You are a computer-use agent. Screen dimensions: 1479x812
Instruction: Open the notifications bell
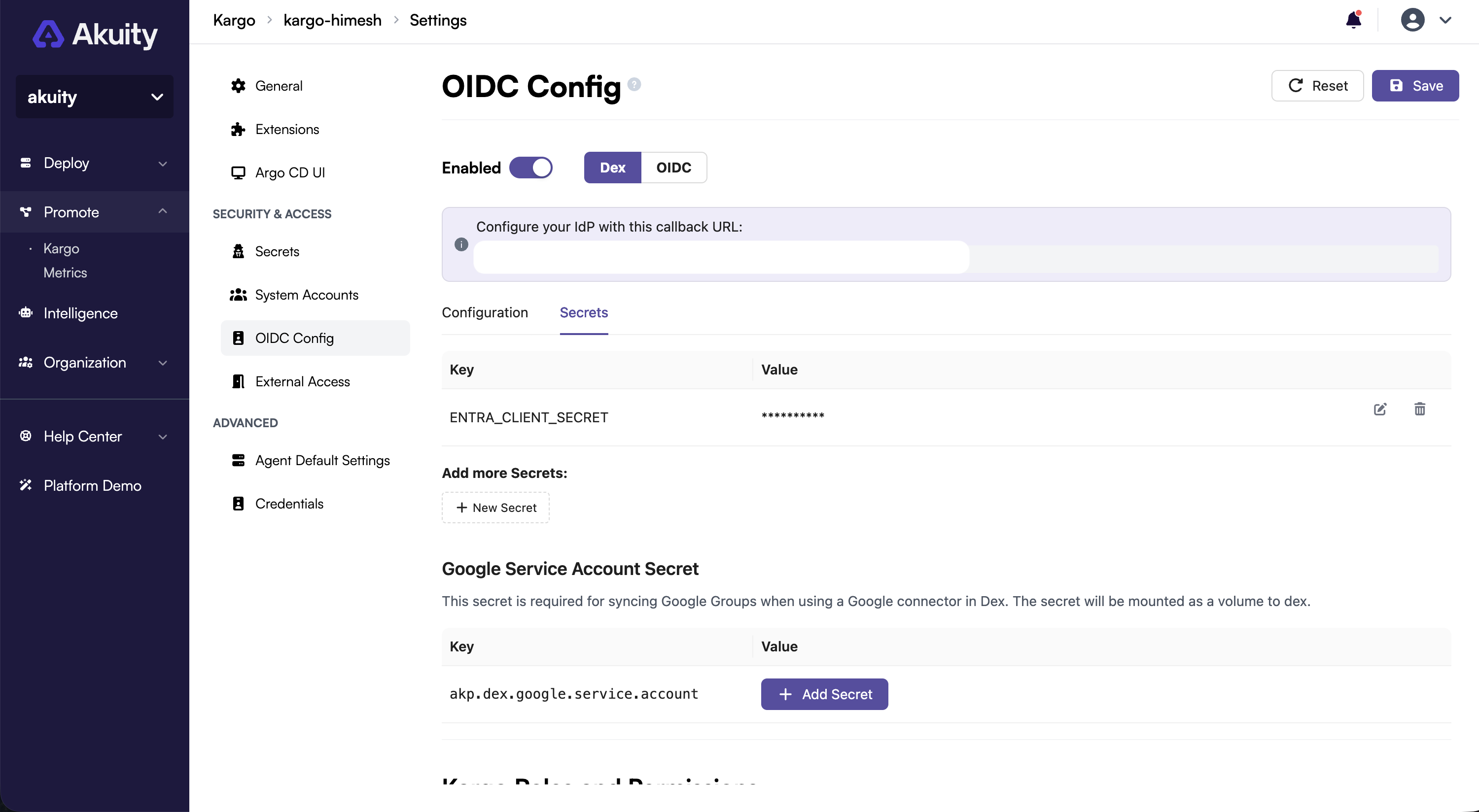[1353, 20]
